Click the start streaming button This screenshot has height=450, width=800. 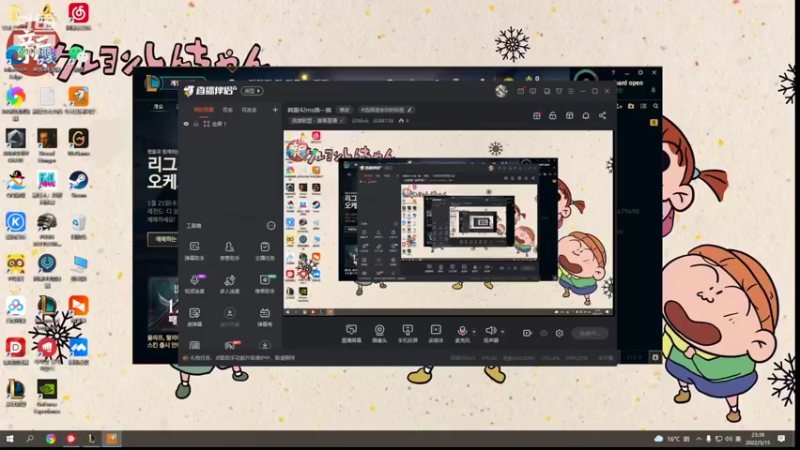[590, 333]
